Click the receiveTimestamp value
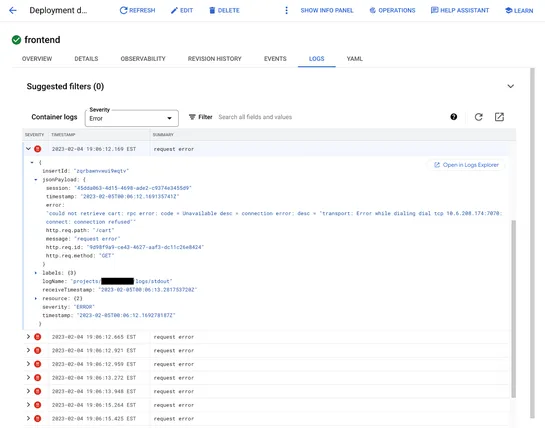Image resolution: width=545 pixels, height=428 pixels. pyautogui.click(x=148, y=290)
